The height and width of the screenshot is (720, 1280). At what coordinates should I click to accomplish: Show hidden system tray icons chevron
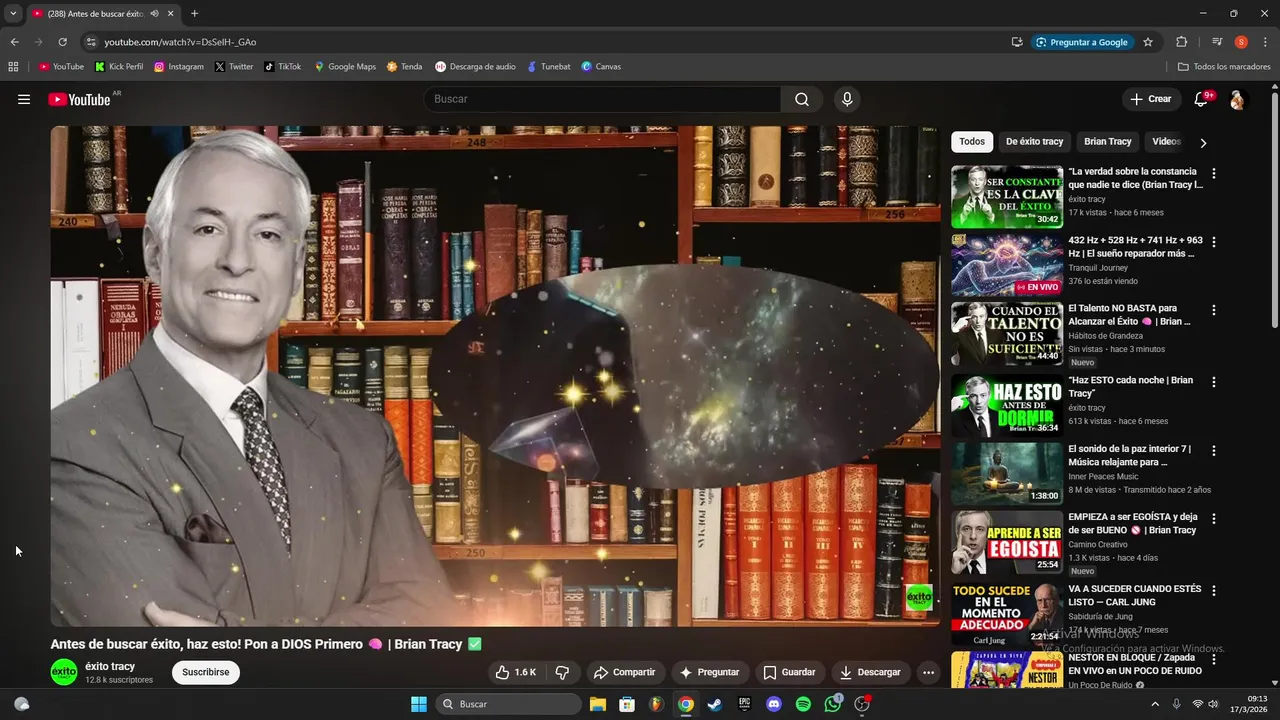(x=1155, y=704)
